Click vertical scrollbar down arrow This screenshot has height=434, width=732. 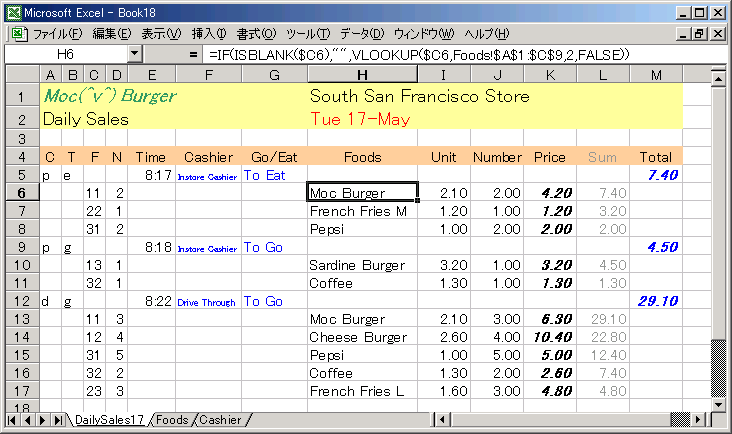pyautogui.click(x=718, y=404)
